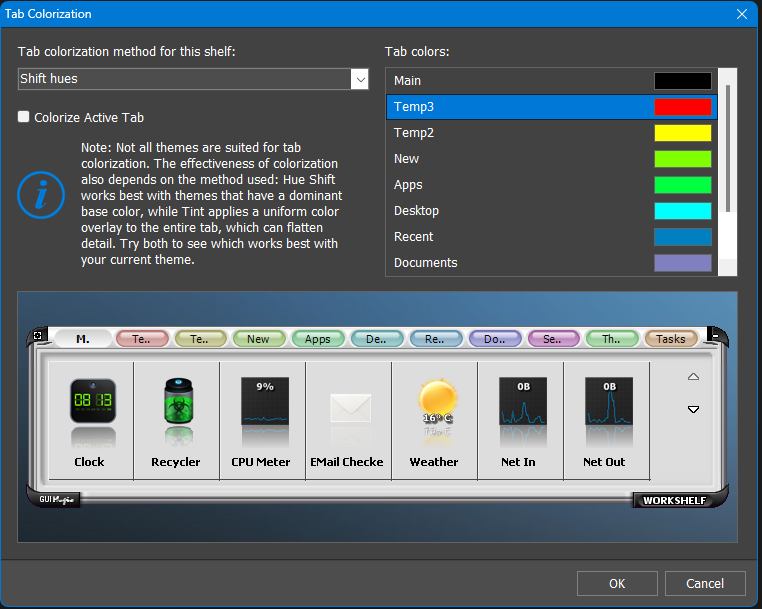This screenshot has height=609, width=762.
Task: Open the EMail Checker envelope icon
Action: [x=349, y=405]
